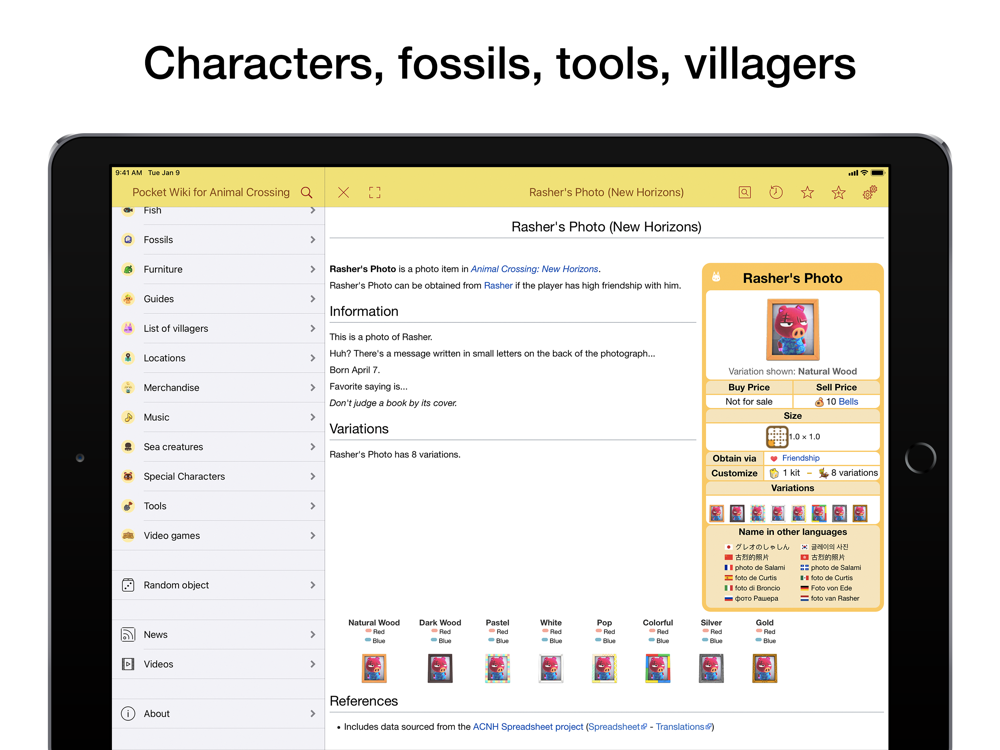The width and height of the screenshot is (1000, 750).
Task: Expand the Music row chevron
Action: coord(312,417)
